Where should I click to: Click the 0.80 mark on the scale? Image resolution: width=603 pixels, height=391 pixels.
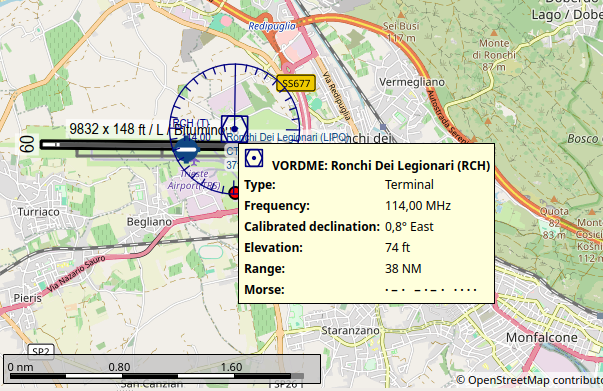pos(119,367)
